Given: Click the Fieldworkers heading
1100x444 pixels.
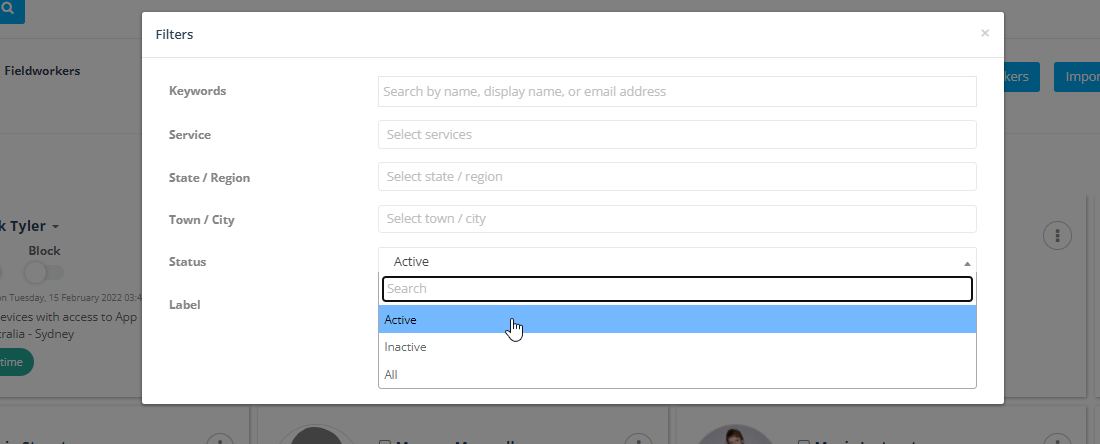Looking at the screenshot, I should (x=42, y=71).
